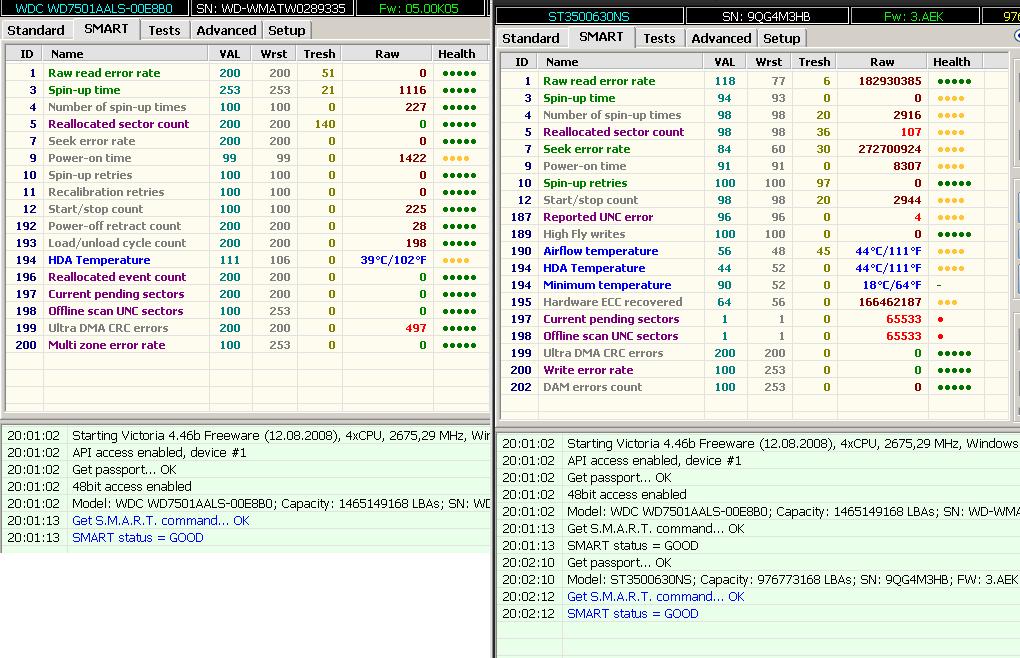Click Tresh column header in ST3500630NS table
This screenshot has height=658, width=1020.
(x=814, y=62)
